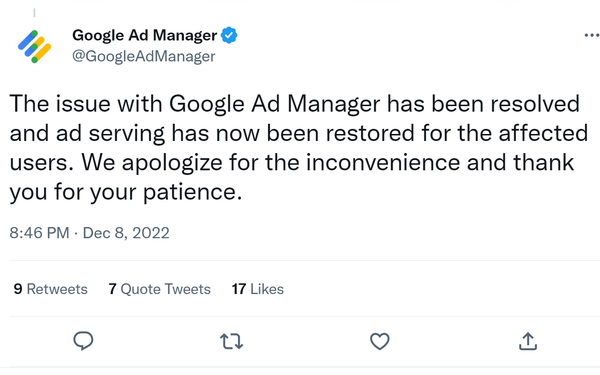Retweet using the arrows icon
600x375 pixels.
[x=232, y=341]
